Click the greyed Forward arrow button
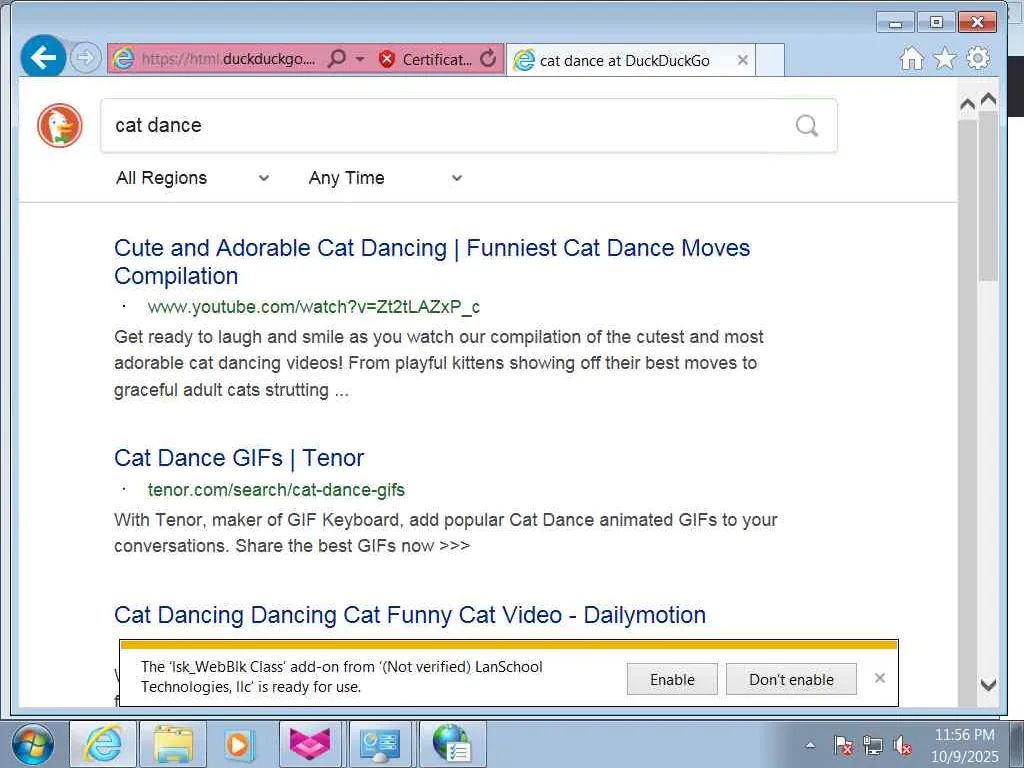Viewport: 1024px width, 768px height. [86, 58]
